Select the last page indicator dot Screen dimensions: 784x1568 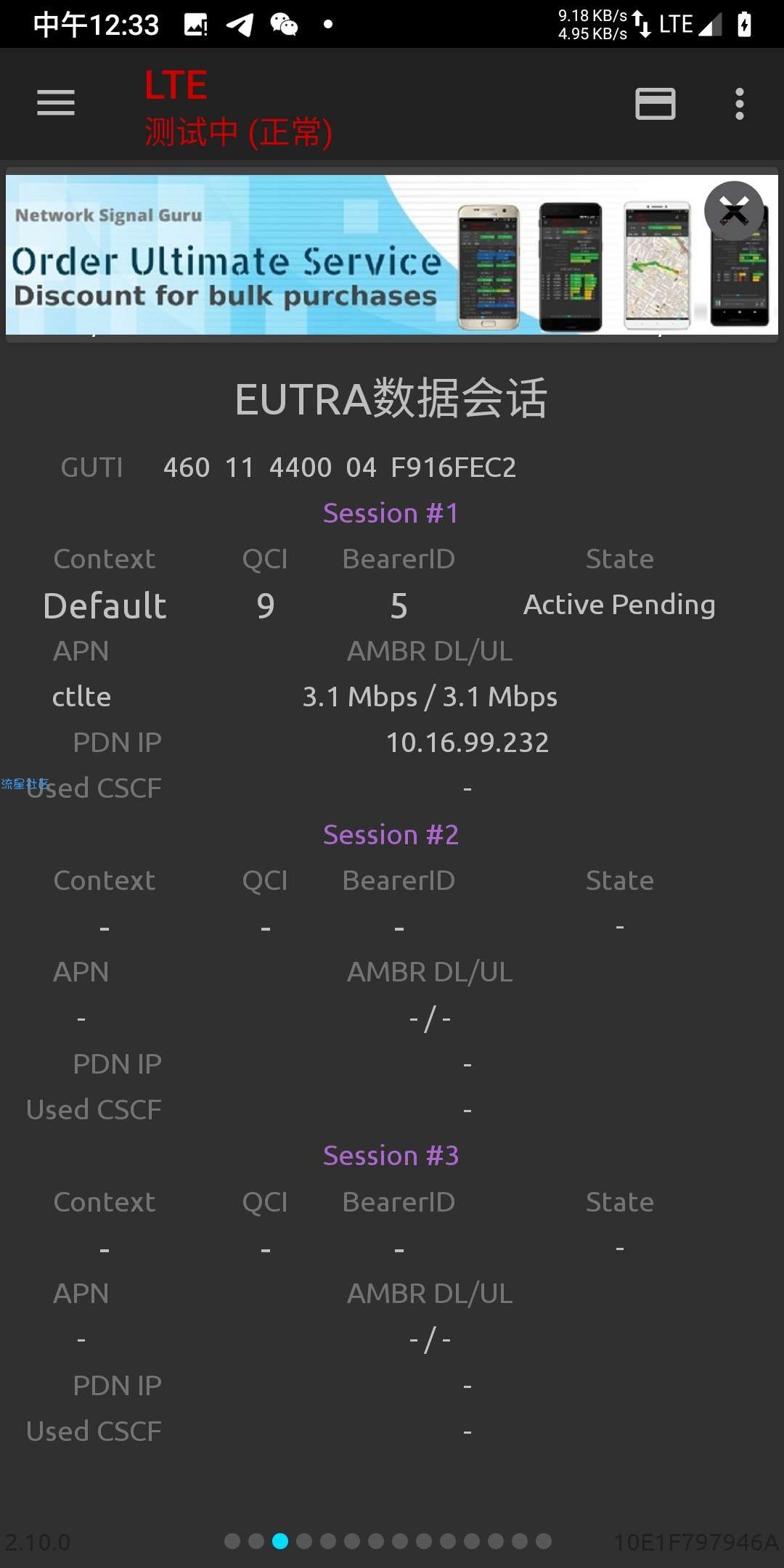[544, 1541]
